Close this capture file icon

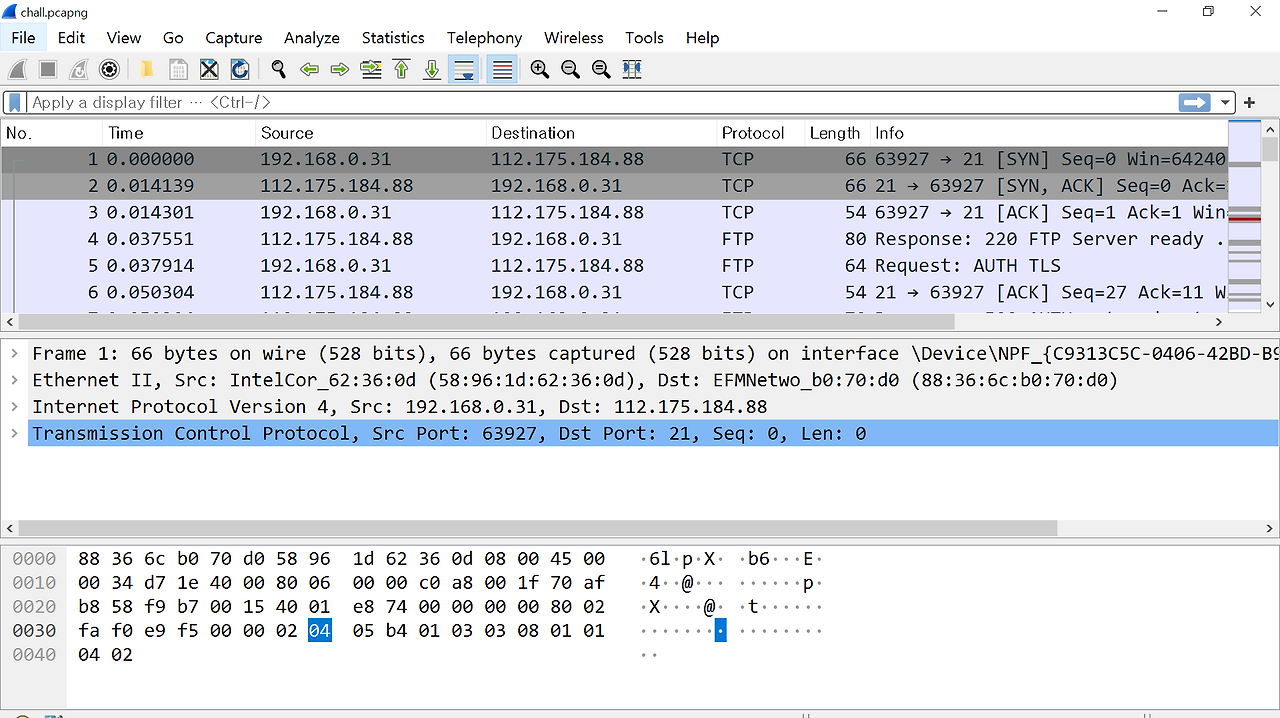coord(209,69)
